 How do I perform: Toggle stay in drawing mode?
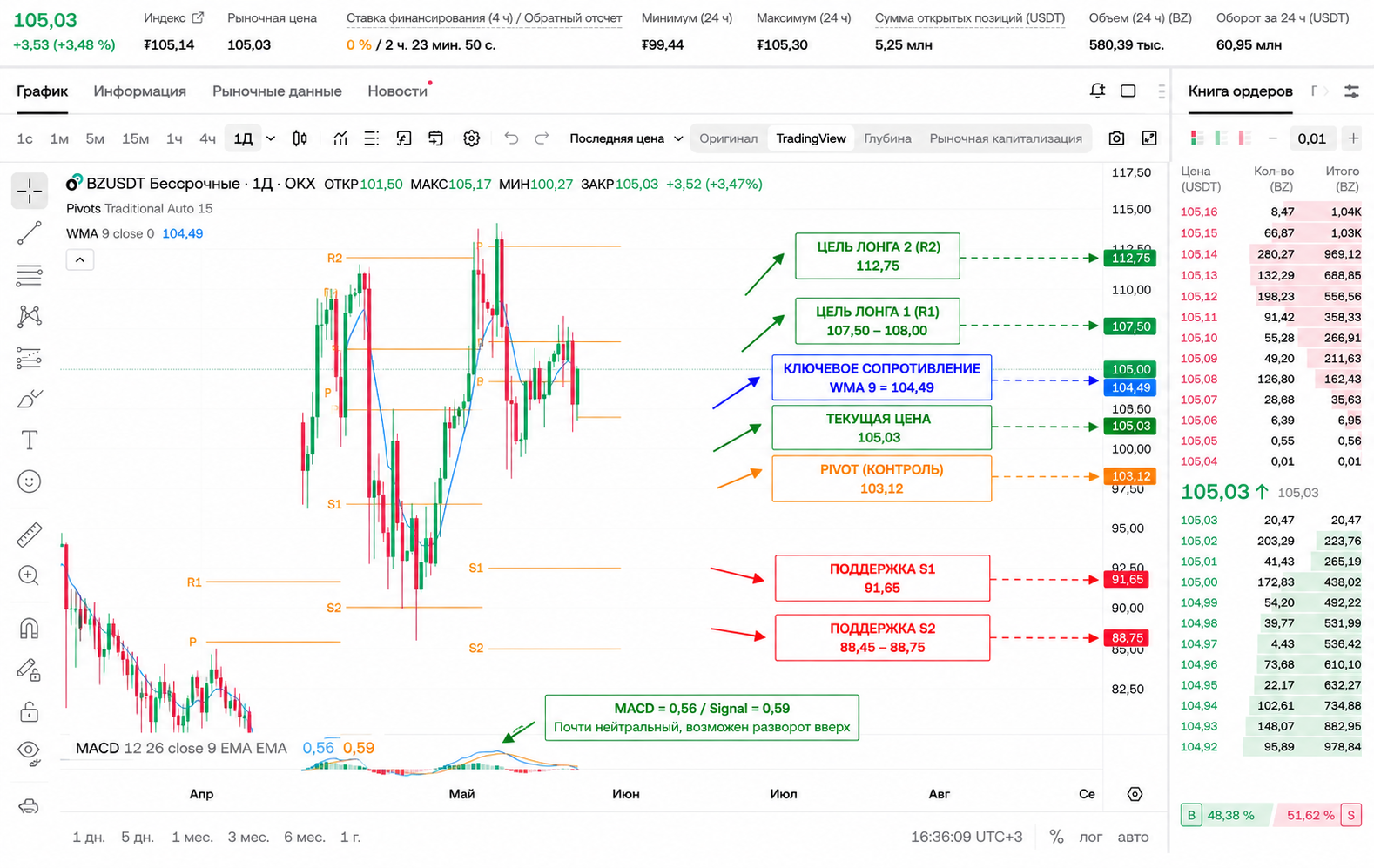point(30,670)
